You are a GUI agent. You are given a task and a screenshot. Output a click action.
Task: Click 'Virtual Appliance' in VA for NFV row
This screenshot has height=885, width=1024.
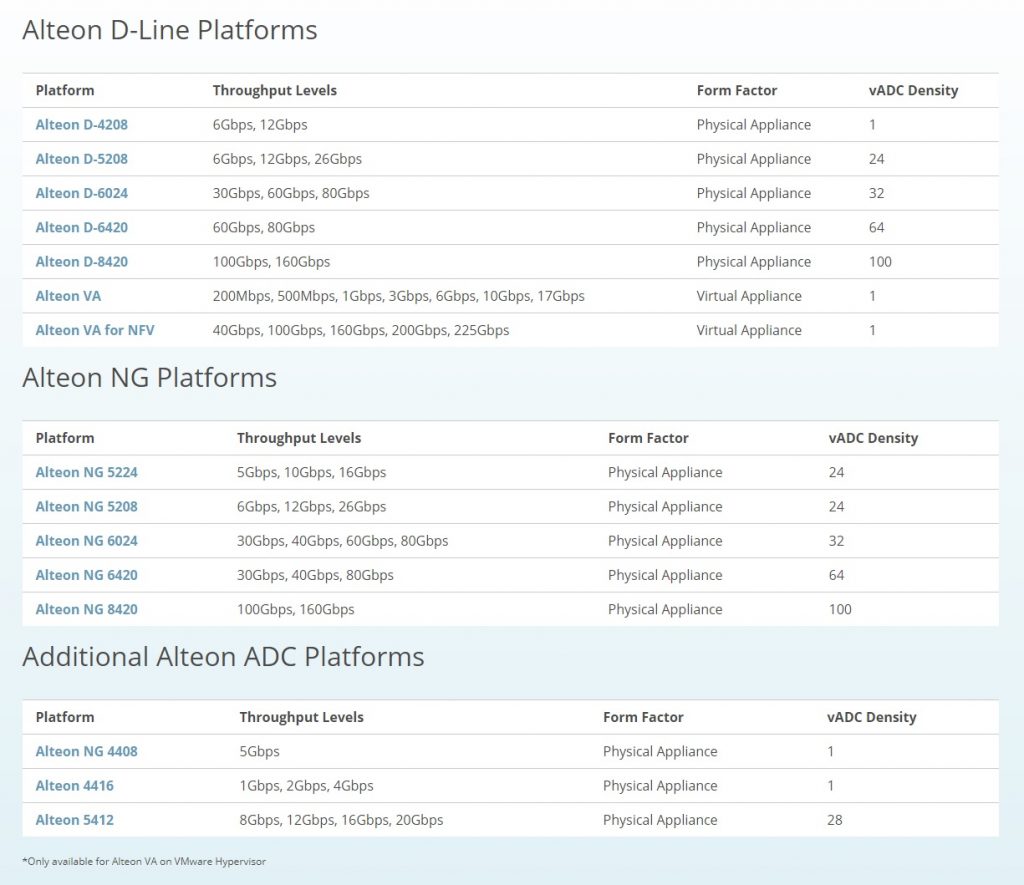point(749,330)
